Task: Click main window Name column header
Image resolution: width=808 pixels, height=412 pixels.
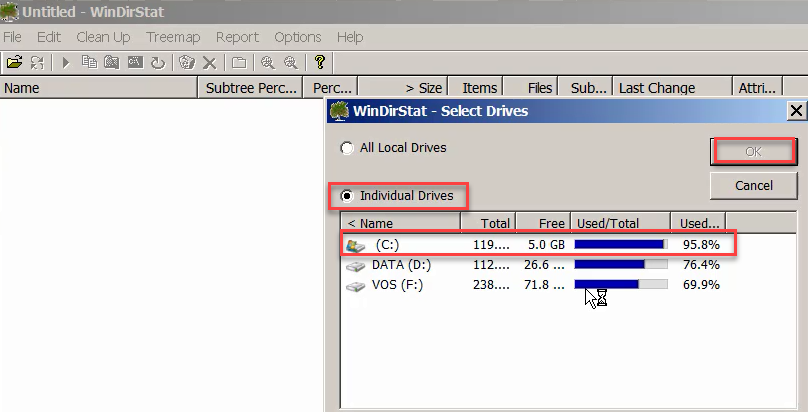Action: point(99,88)
